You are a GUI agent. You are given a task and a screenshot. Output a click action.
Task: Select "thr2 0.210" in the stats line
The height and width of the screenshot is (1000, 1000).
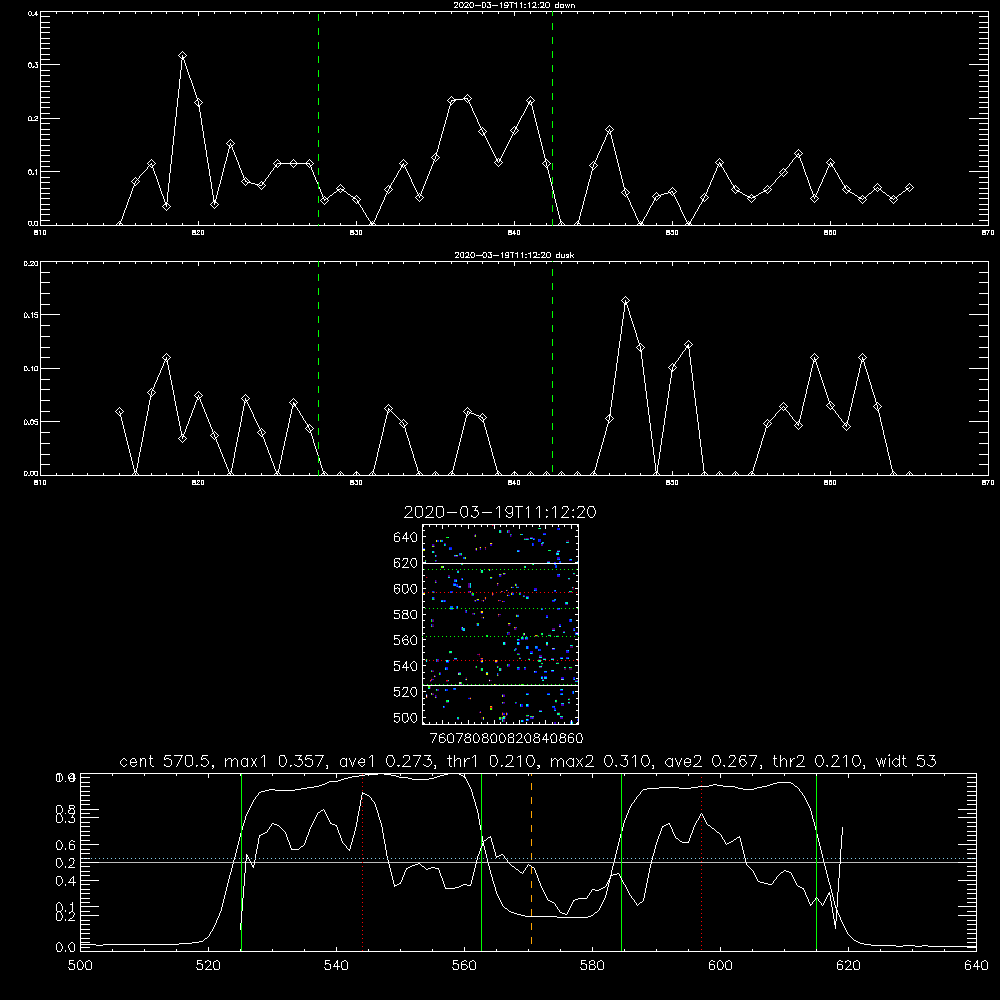[x=817, y=761]
